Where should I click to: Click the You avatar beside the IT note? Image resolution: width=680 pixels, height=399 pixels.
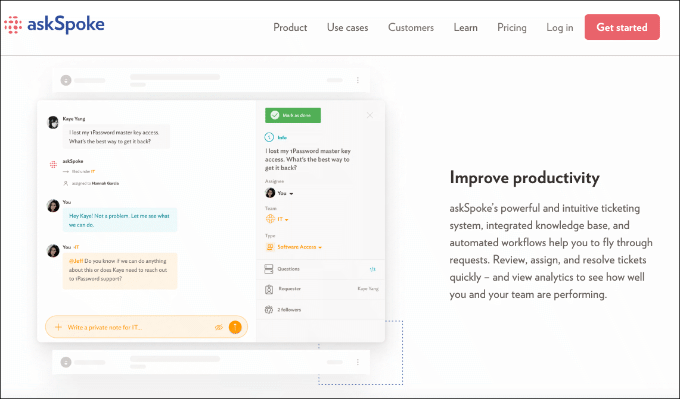53,251
